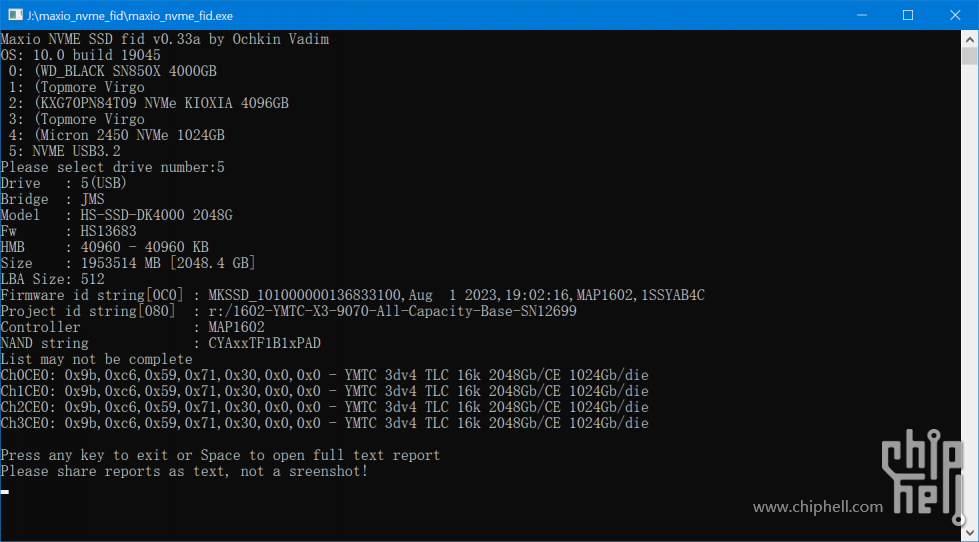Click drive entry 3 'Topmore Virgo'
This screenshot has height=542, width=979.
[x=89, y=119]
